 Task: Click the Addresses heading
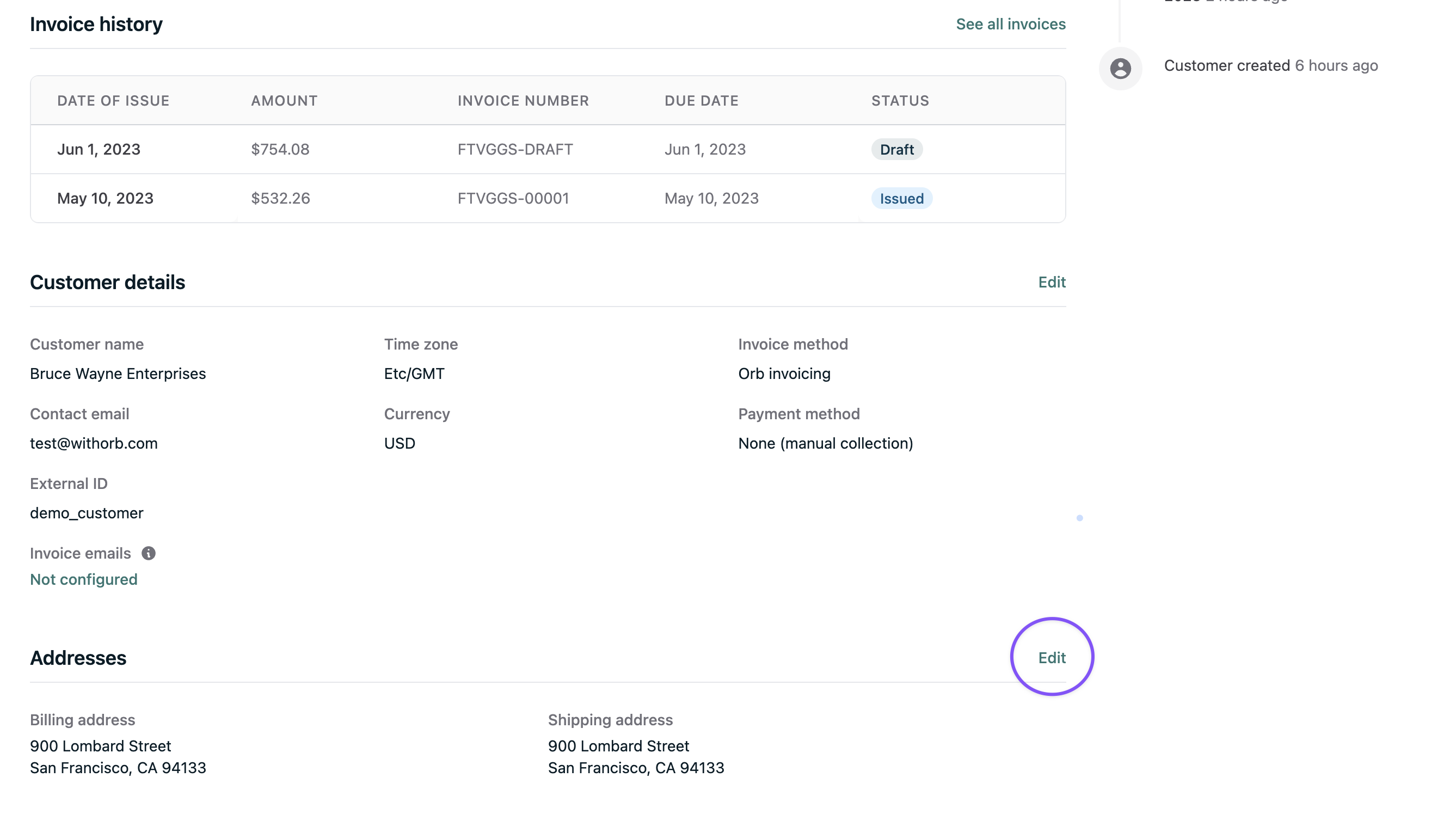point(78,658)
